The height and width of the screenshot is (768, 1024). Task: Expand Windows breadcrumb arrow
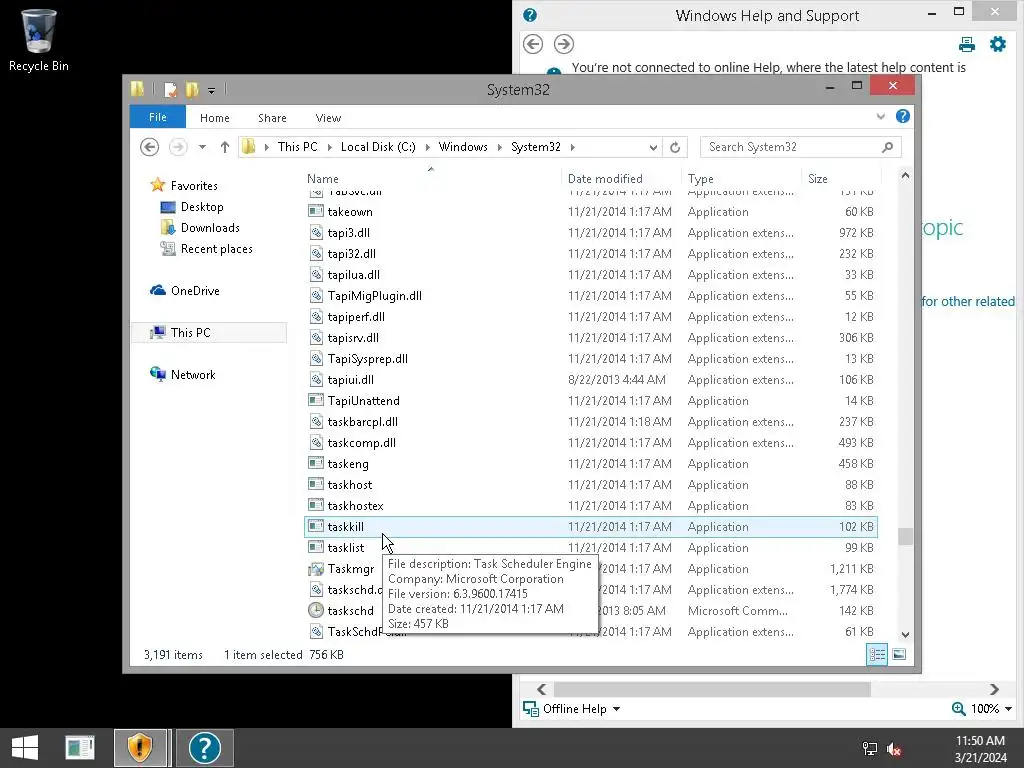click(x=499, y=147)
